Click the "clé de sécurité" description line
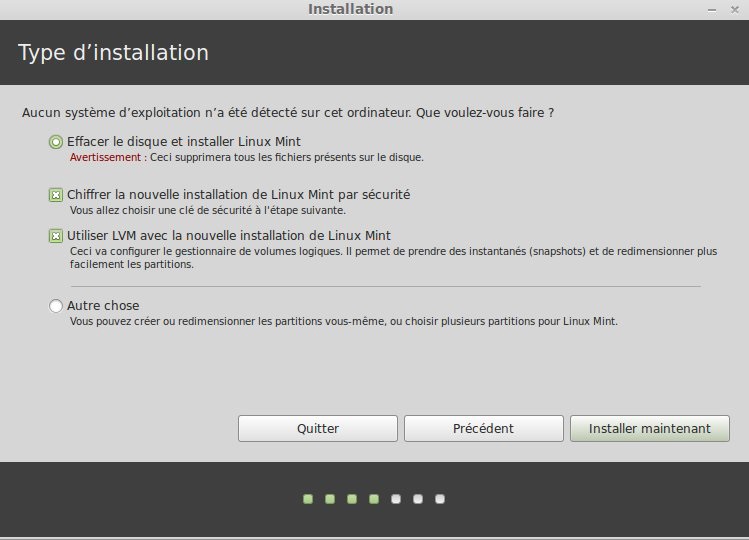 pos(207,211)
